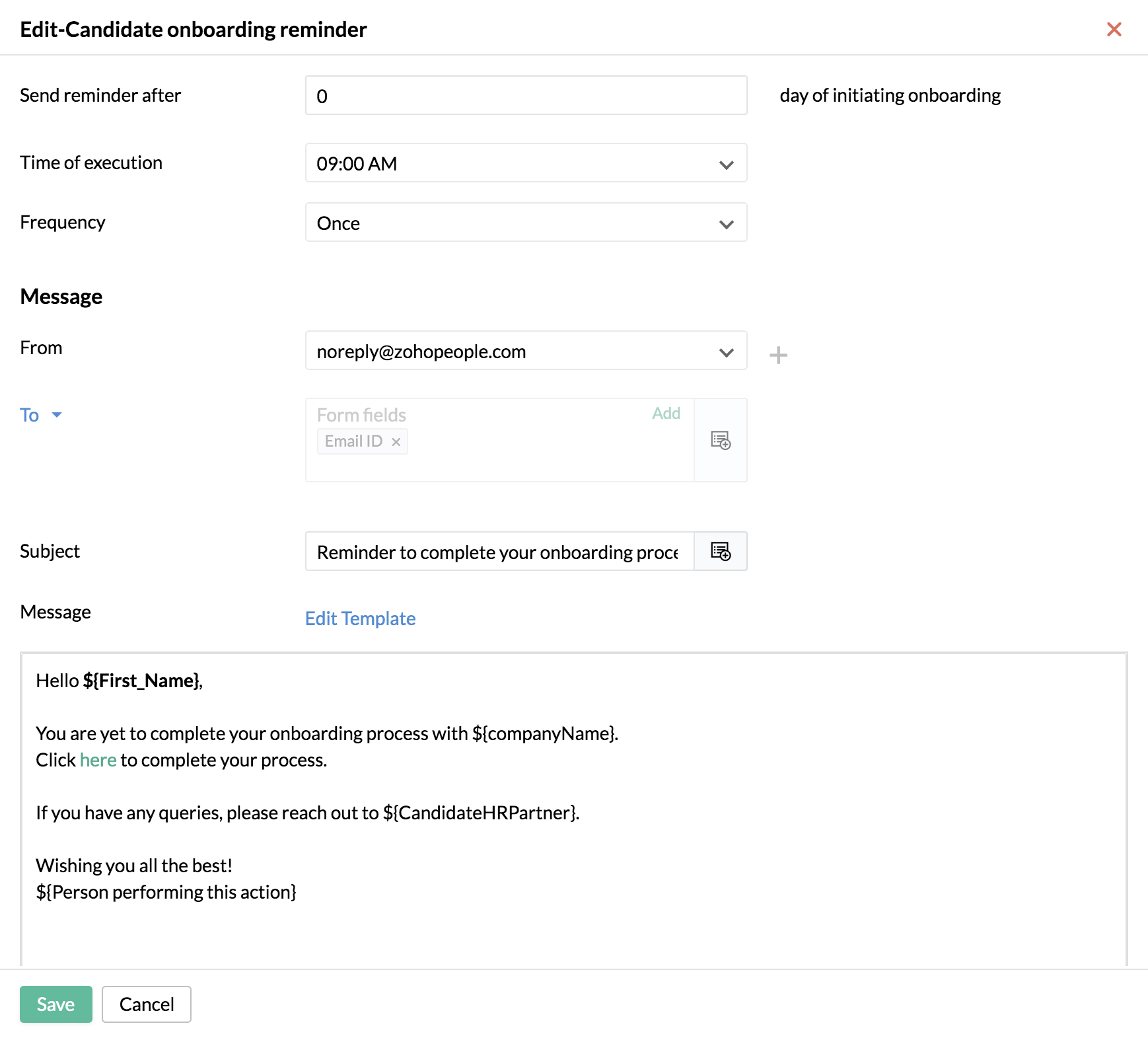Screen dimensions: 1148x1044
Task: Open the Frequency dropdown set to Once
Action: (x=526, y=222)
